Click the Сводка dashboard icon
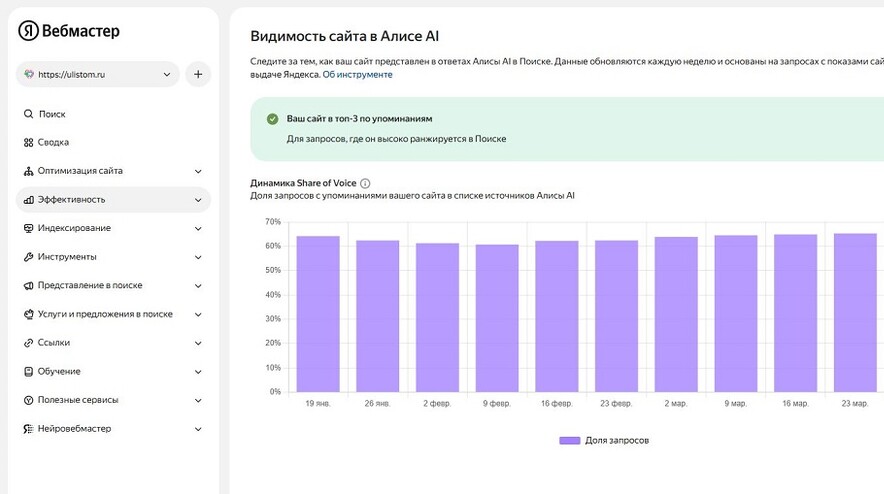The width and height of the screenshot is (884, 494). [x=28, y=143]
